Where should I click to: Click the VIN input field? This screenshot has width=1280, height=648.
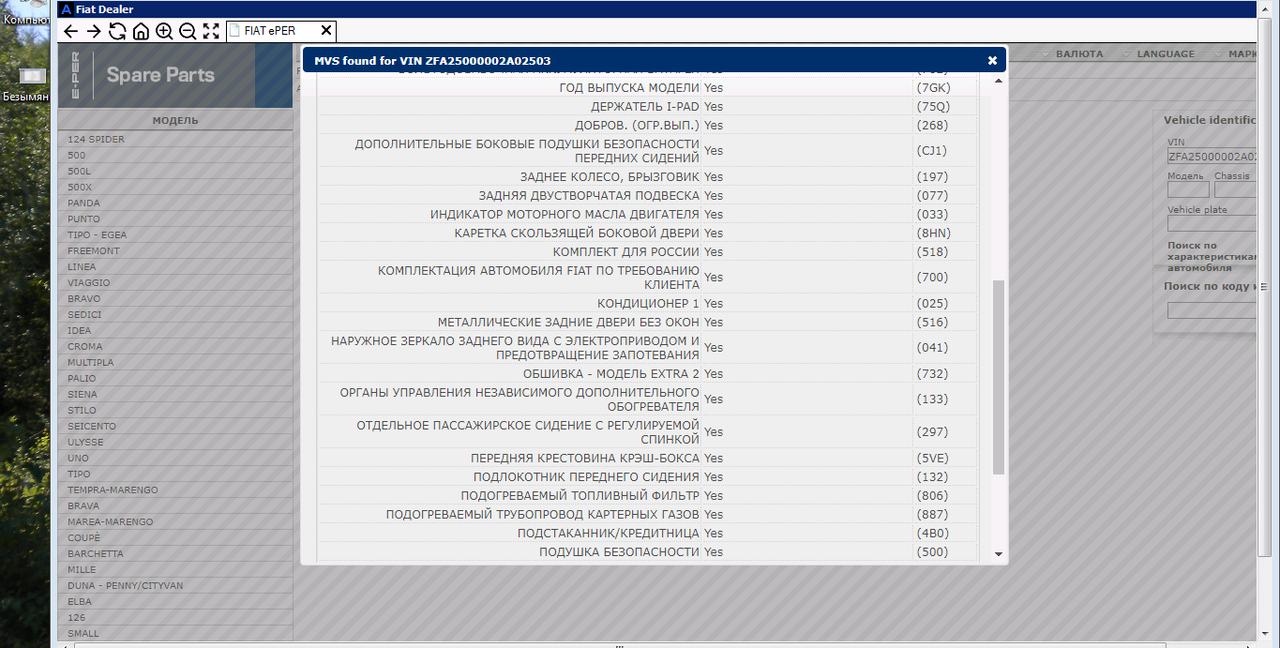[1211, 157]
